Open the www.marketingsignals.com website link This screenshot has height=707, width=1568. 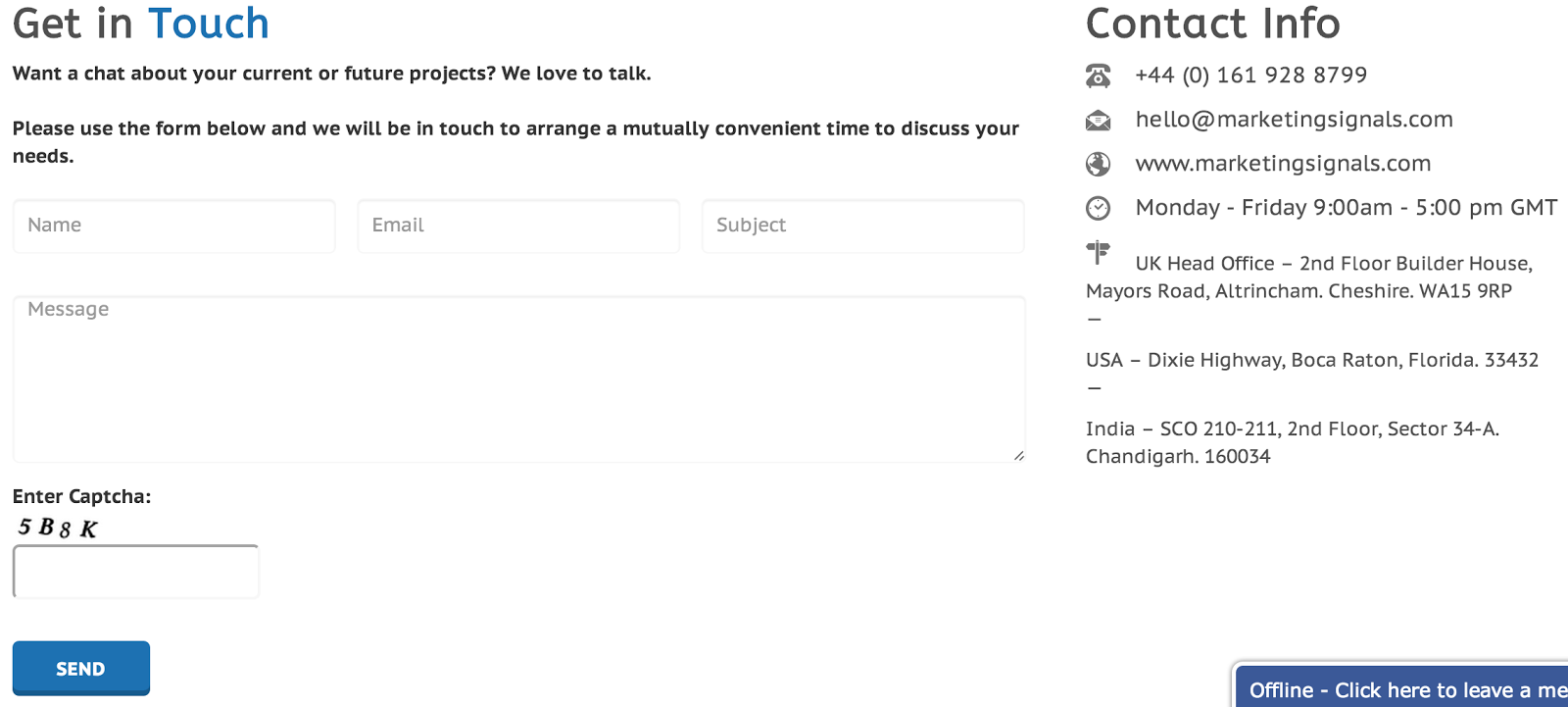tap(1283, 164)
